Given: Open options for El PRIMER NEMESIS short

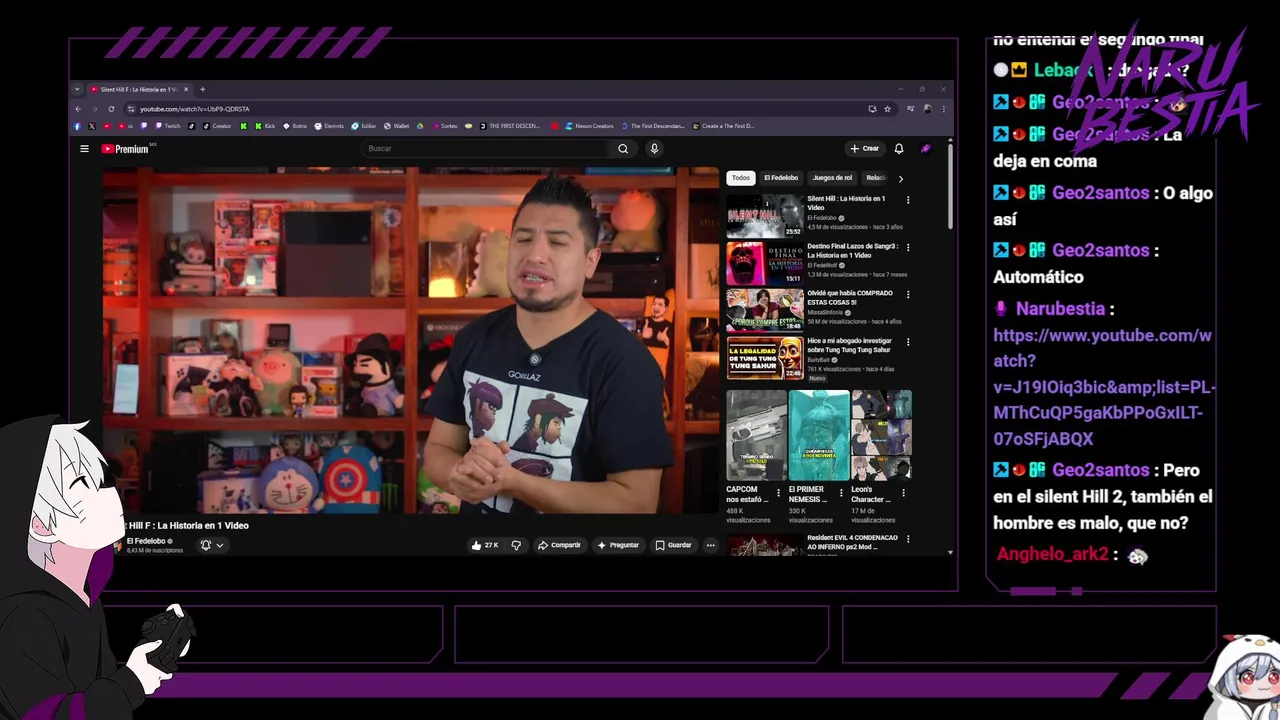Looking at the screenshot, I should pos(841,493).
